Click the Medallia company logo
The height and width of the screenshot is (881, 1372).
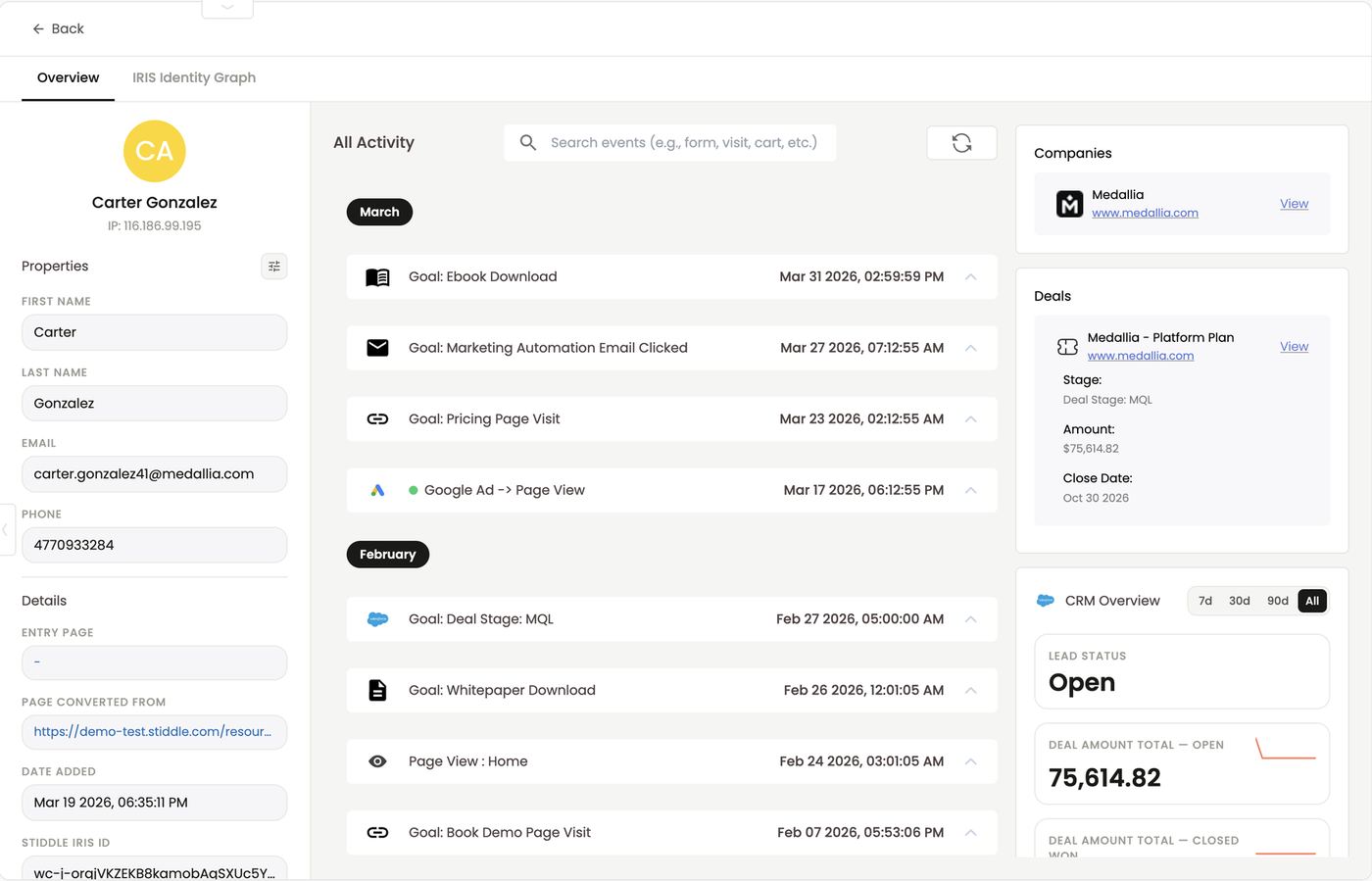1069,204
